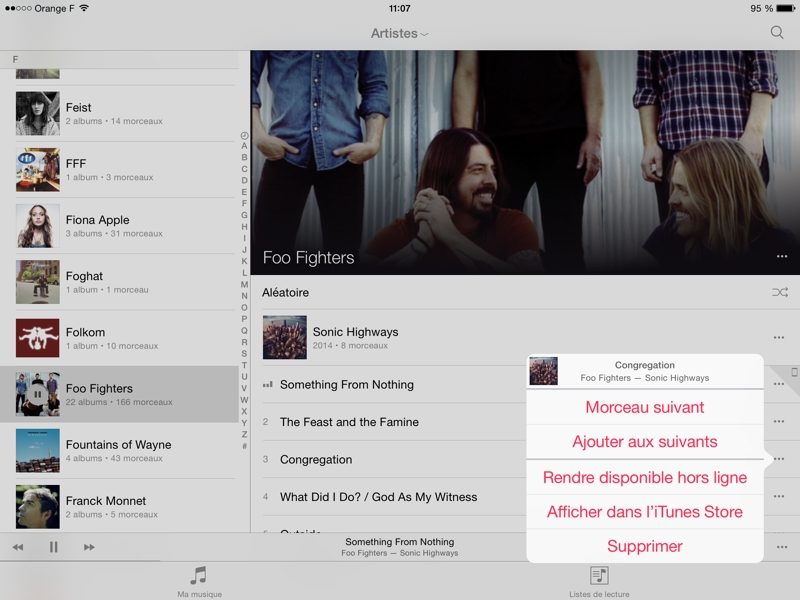Open now-playing ellipsis menu in player bar
Image resolution: width=800 pixels, height=600 pixels.
pos(782,547)
